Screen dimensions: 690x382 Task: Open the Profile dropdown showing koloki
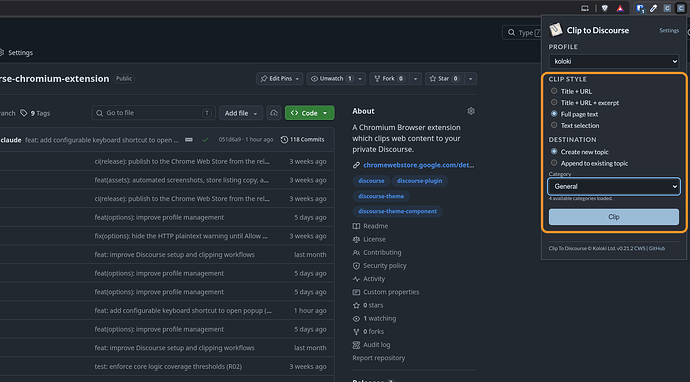[614, 61]
